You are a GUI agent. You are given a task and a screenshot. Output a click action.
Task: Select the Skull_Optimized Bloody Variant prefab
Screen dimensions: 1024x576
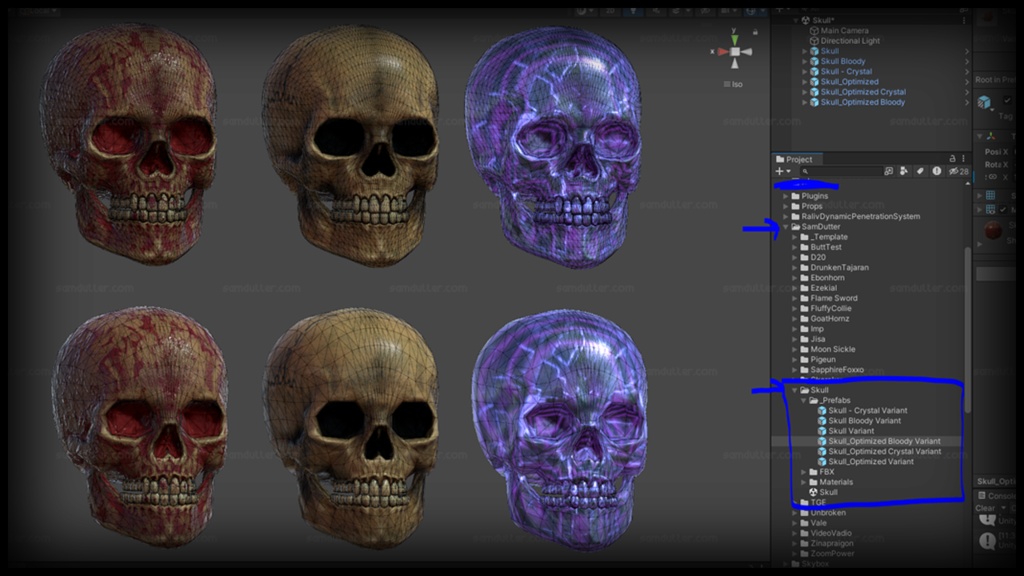point(884,441)
